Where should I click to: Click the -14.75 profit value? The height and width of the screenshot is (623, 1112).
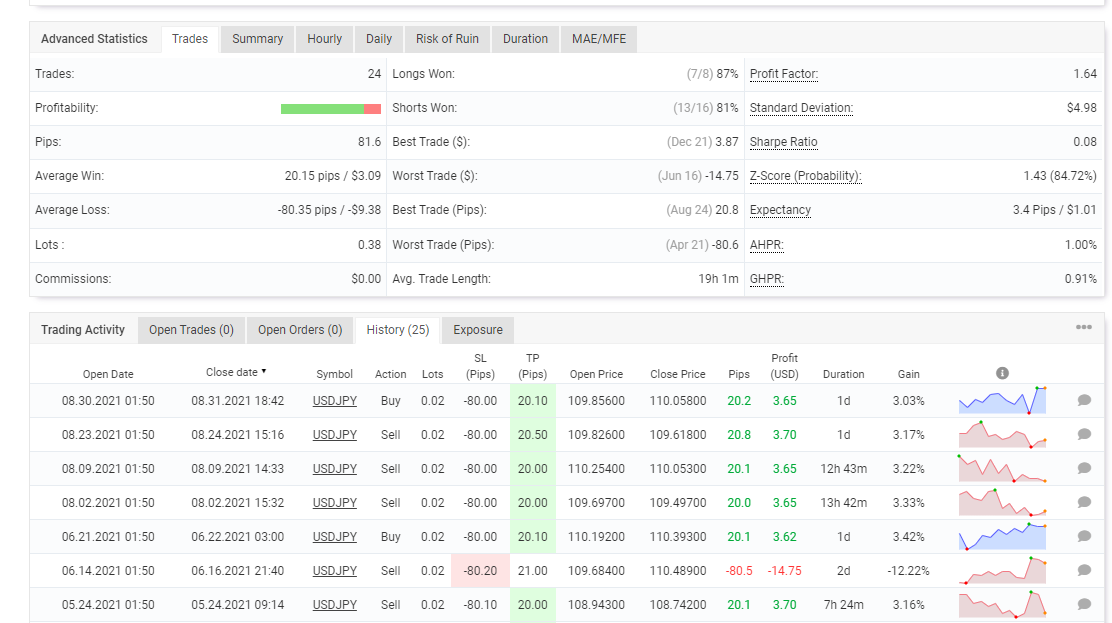784,571
